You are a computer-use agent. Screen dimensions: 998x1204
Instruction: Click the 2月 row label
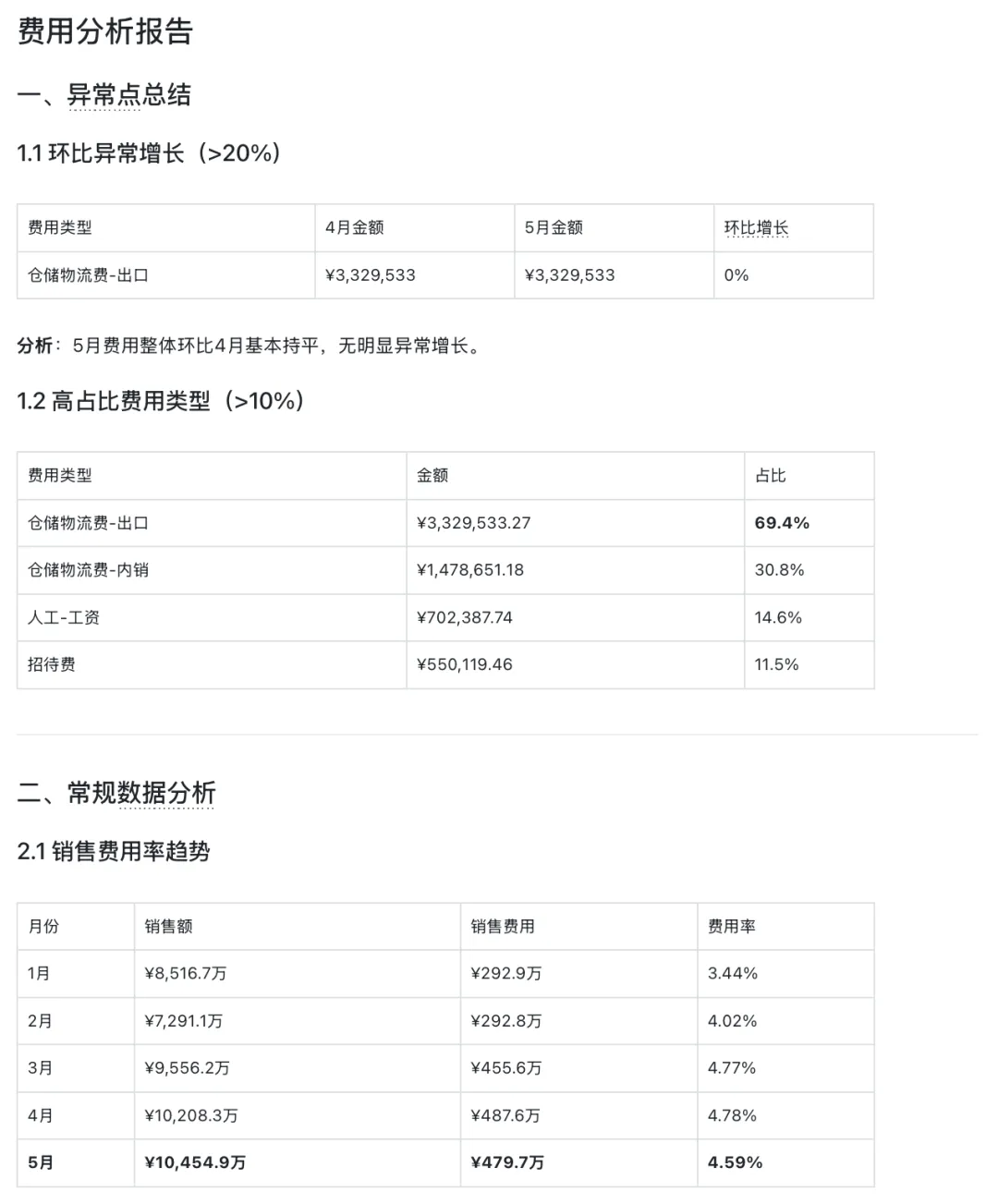tap(40, 1021)
